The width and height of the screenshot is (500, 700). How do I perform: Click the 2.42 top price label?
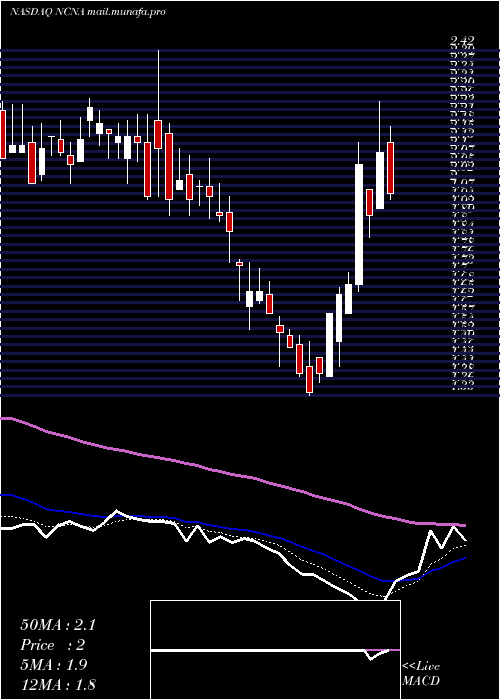(x=462, y=41)
